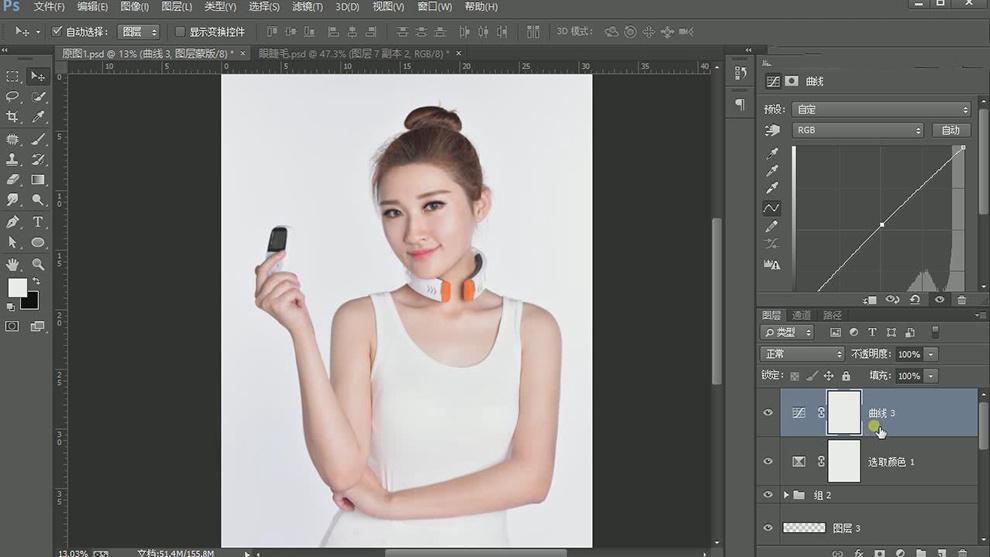The image size is (990, 557).
Task: Click the 自动 button in Curves
Action: click(x=950, y=130)
